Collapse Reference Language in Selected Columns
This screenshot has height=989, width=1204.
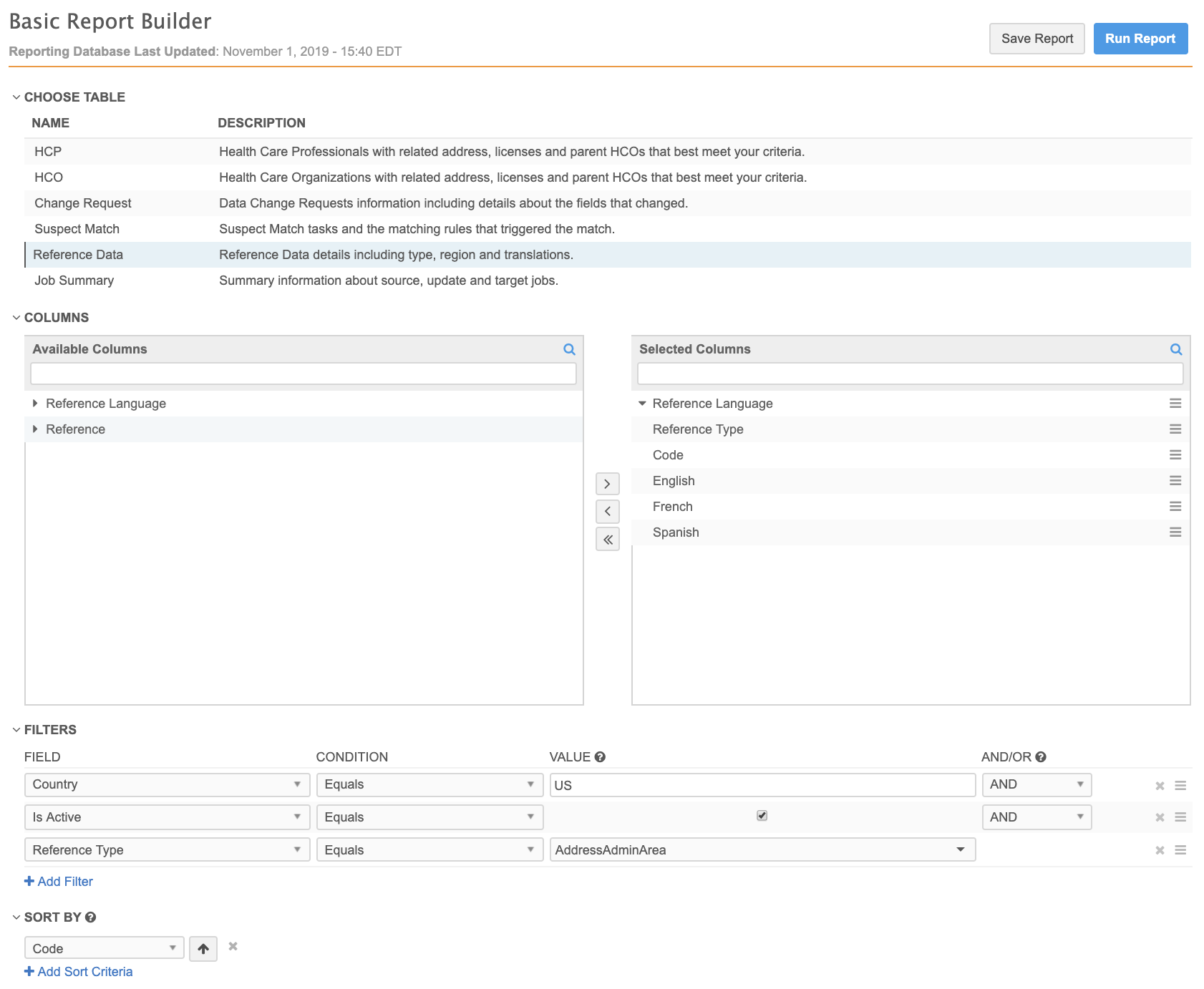pyautogui.click(x=642, y=404)
